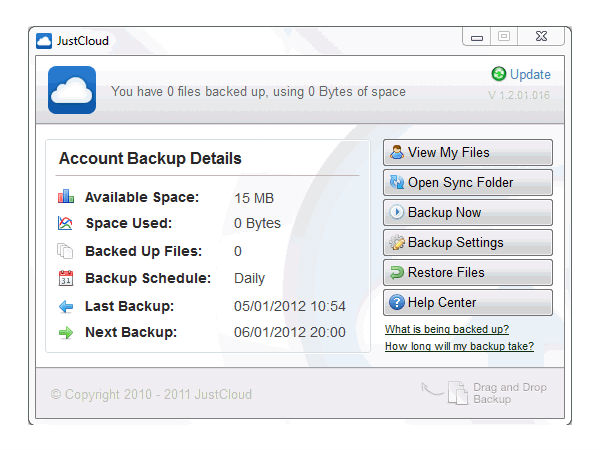The width and height of the screenshot is (600, 450).
Task: Click the Drag and Drop Backup files icon
Action: [x=458, y=393]
